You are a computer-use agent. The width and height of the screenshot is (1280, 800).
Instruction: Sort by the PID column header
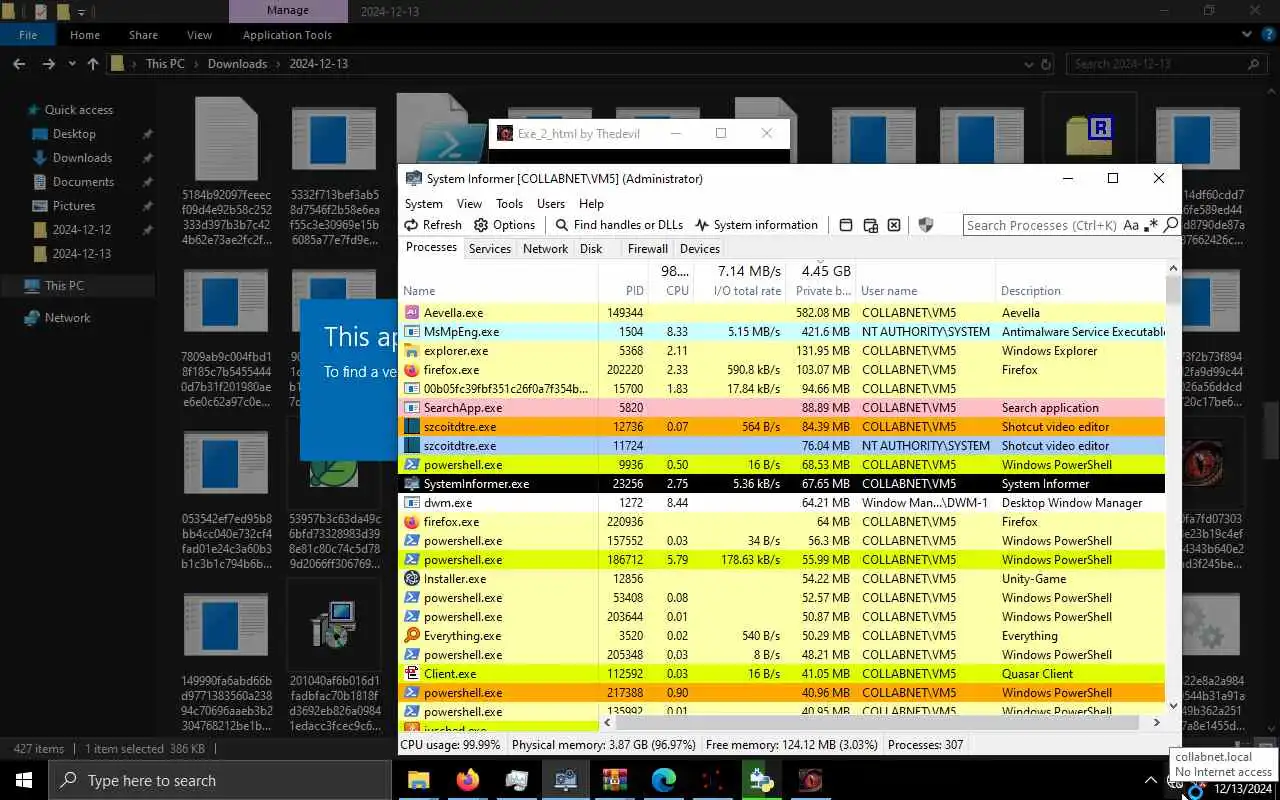634,291
